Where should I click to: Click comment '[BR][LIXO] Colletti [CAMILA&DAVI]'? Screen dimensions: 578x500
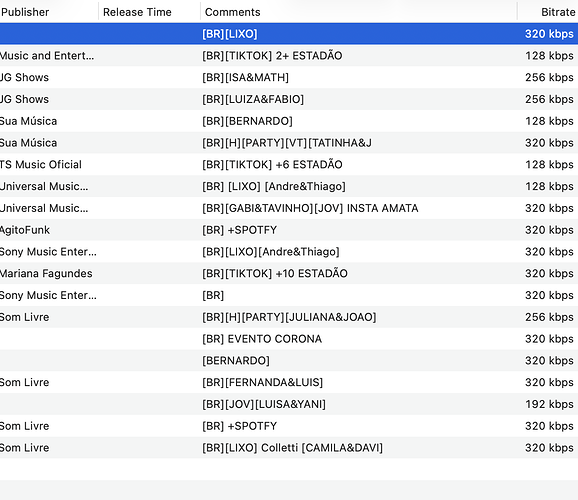point(292,447)
